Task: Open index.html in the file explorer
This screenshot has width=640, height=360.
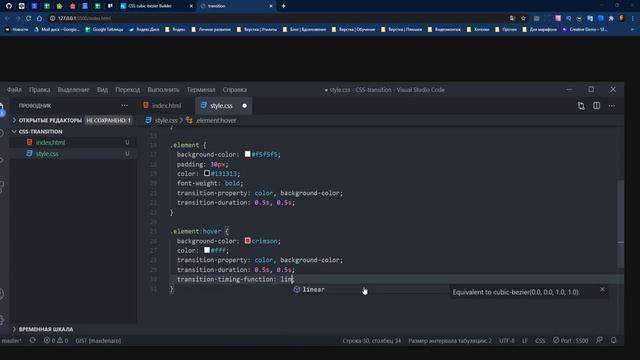Action: click(x=51, y=142)
